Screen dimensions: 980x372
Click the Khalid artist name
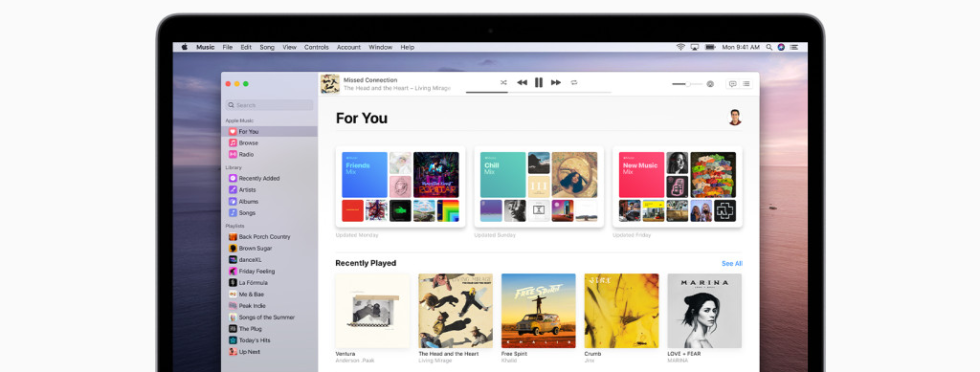(509, 361)
